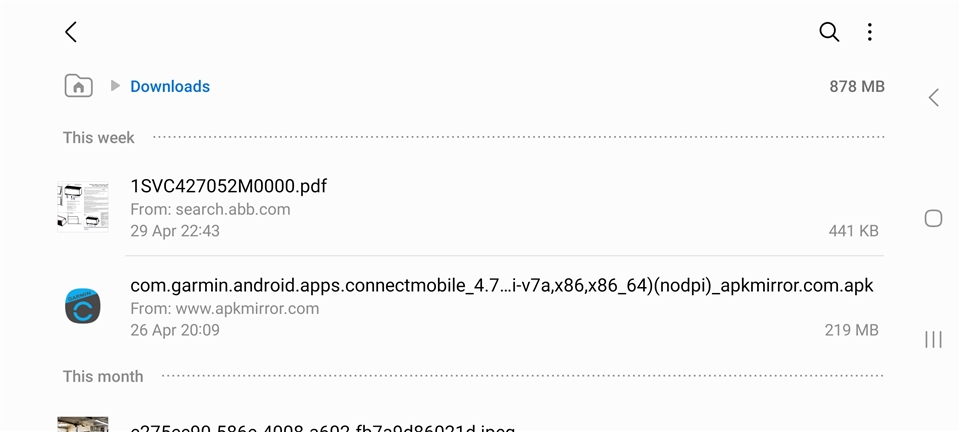Image resolution: width=960 pixels, height=432 pixels.
Task: Select the Downloads breadcrumb
Action: [170, 86]
